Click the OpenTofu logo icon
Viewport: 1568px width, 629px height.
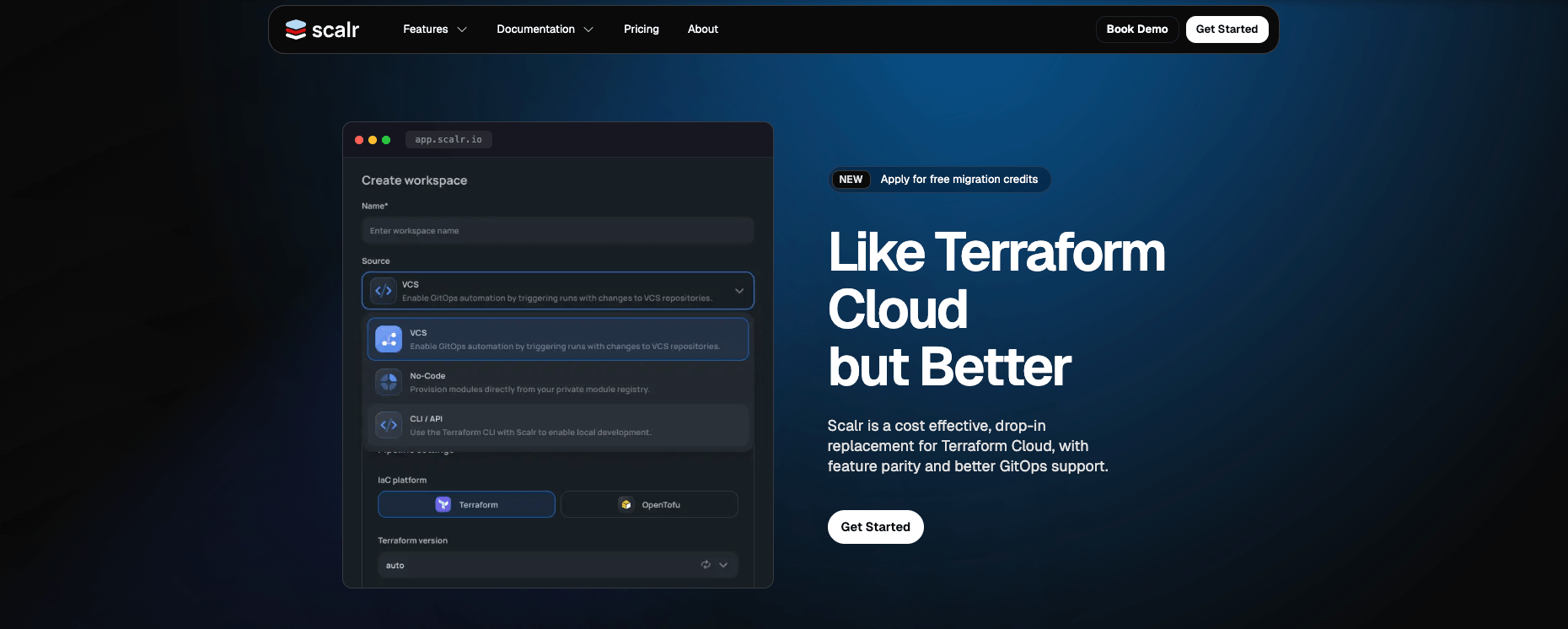click(626, 504)
